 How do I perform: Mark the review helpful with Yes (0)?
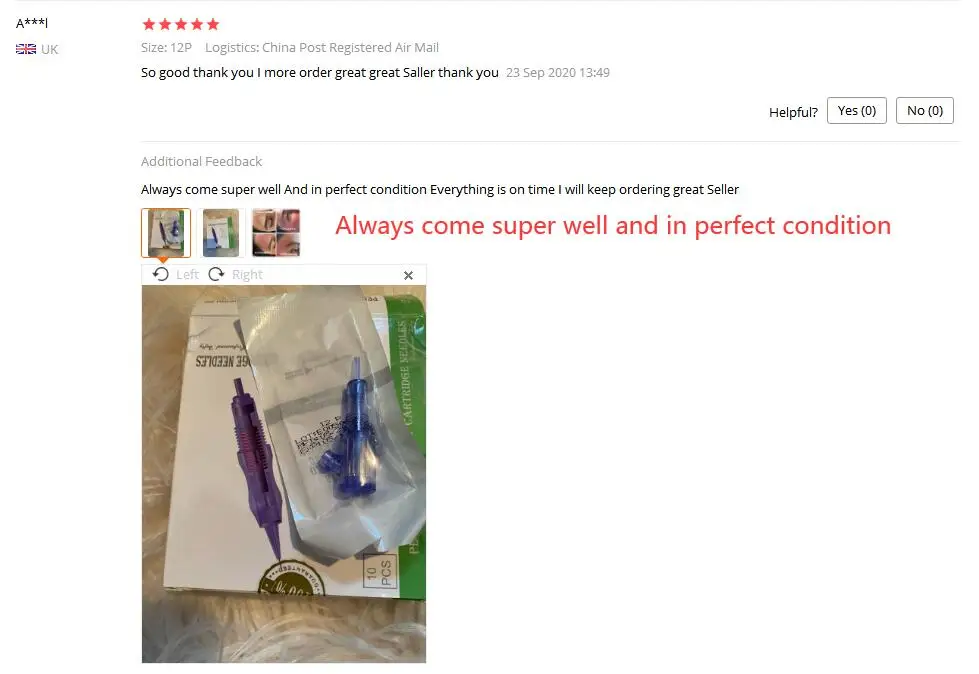click(x=857, y=110)
